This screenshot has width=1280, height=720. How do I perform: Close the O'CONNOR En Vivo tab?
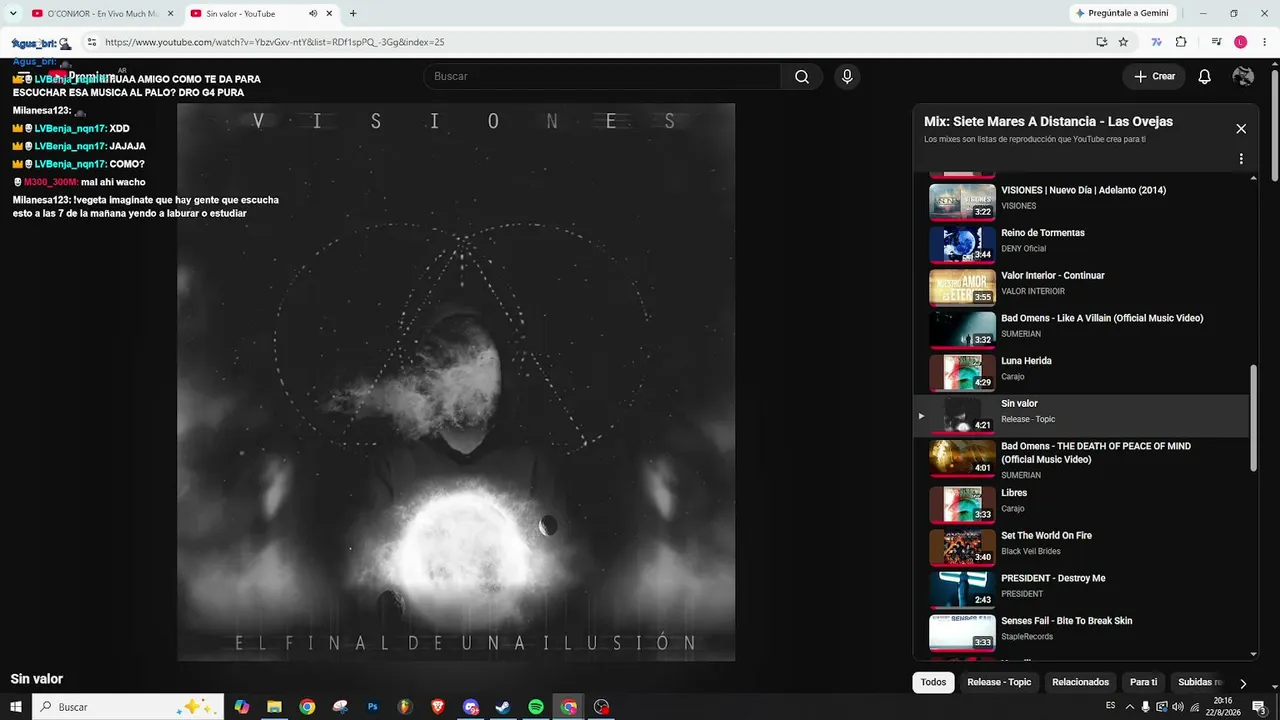(x=171, y=14)
